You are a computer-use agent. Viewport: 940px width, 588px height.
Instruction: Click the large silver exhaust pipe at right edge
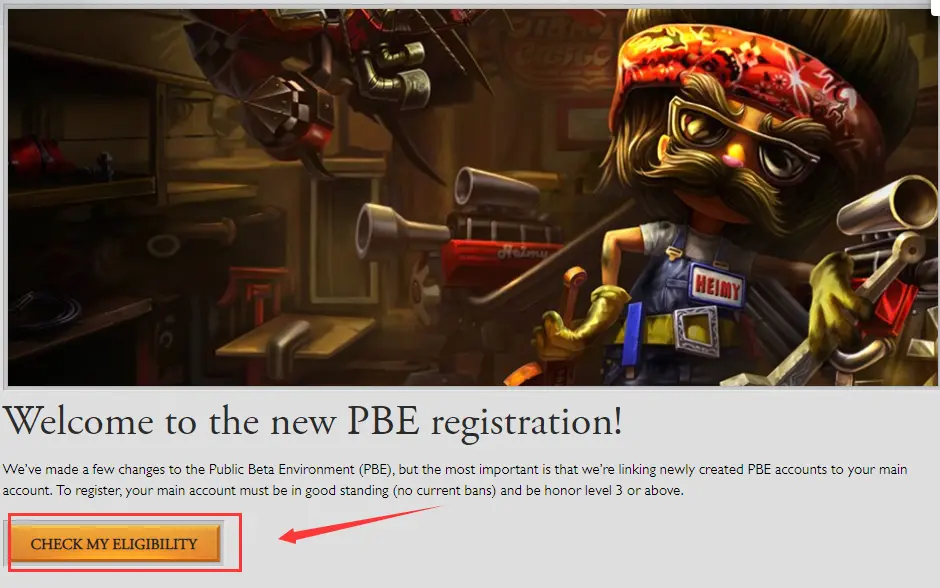[888, 207]
